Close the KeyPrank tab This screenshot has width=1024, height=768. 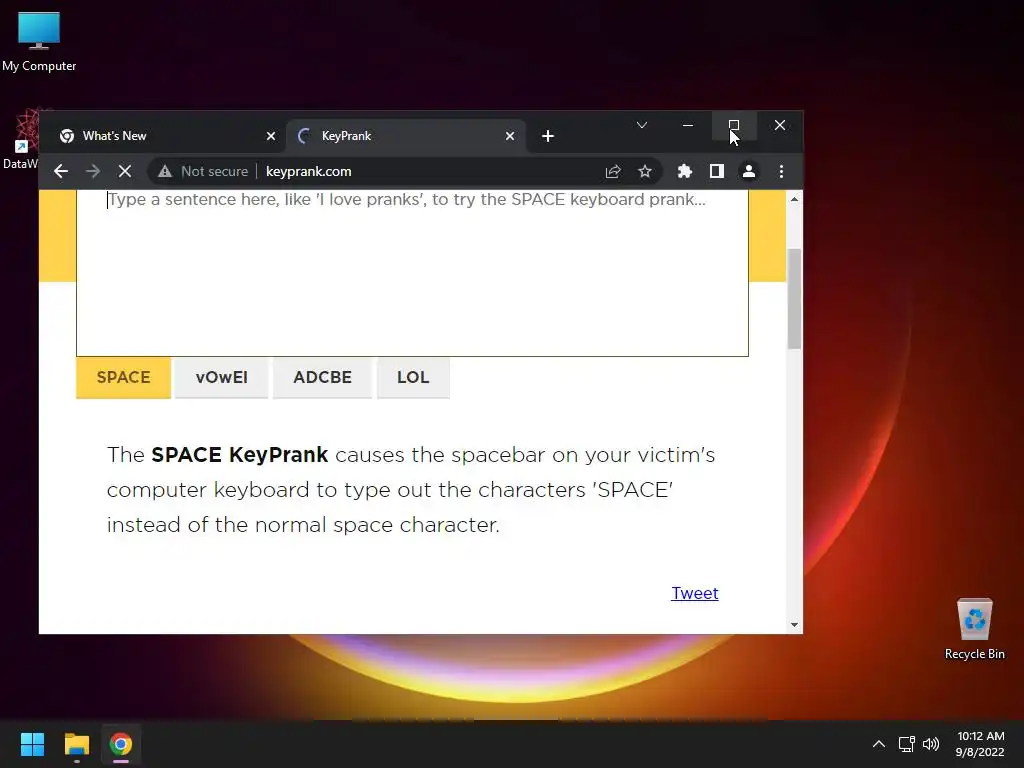tap(510, 136)
